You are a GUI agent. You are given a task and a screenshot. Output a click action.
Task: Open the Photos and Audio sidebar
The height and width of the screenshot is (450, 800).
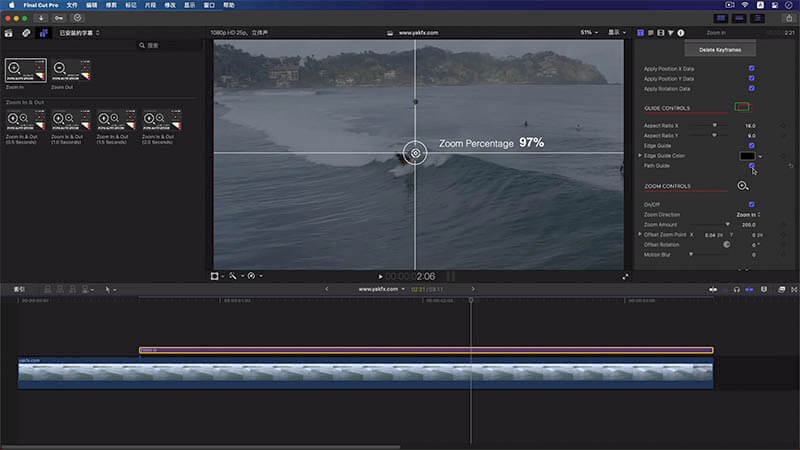(x=26, y=33)
